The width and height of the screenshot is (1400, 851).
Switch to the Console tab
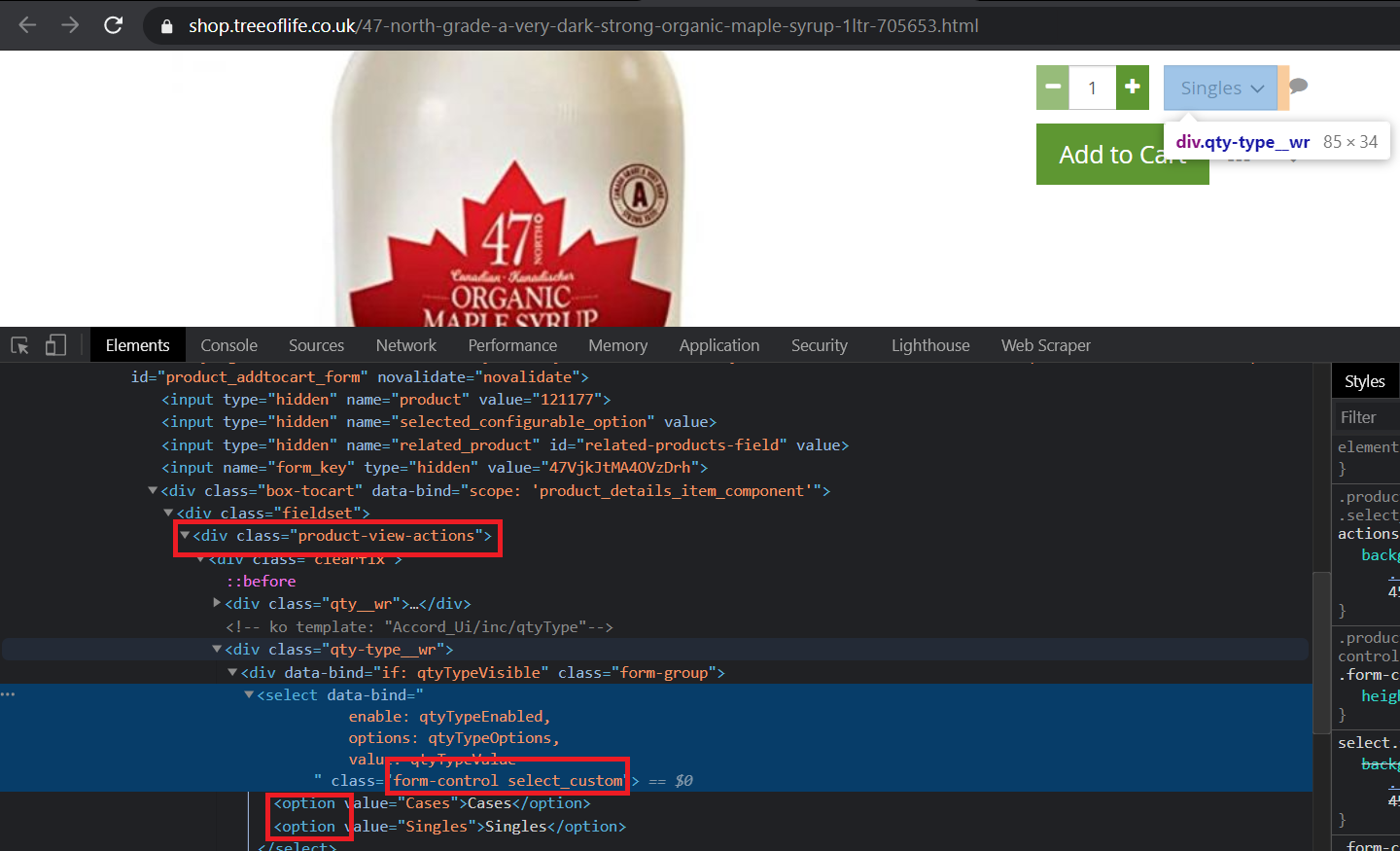click(228, 345)
